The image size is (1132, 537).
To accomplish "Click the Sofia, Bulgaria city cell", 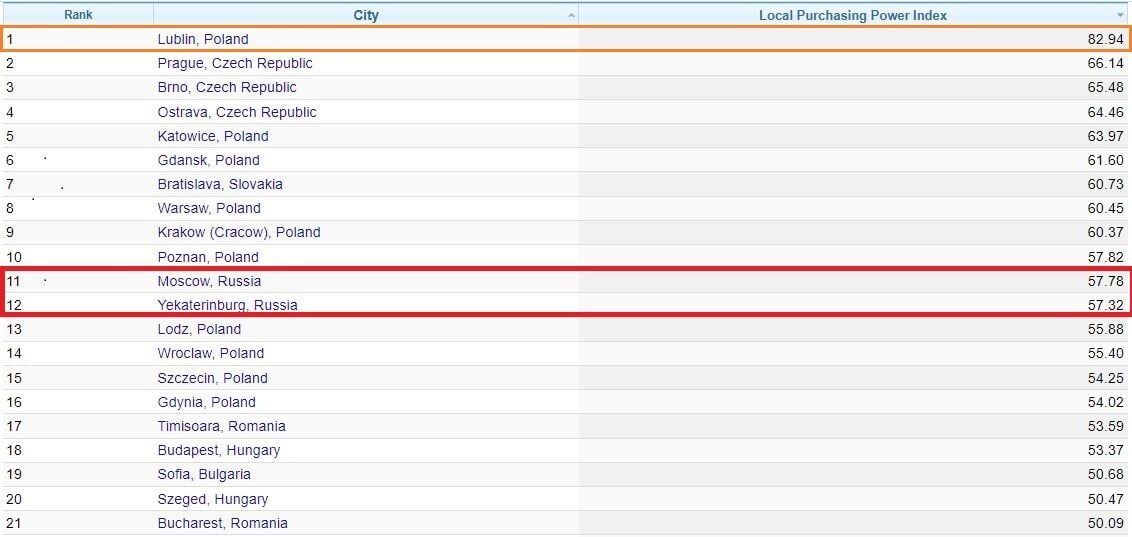I will tap(204, 474).
